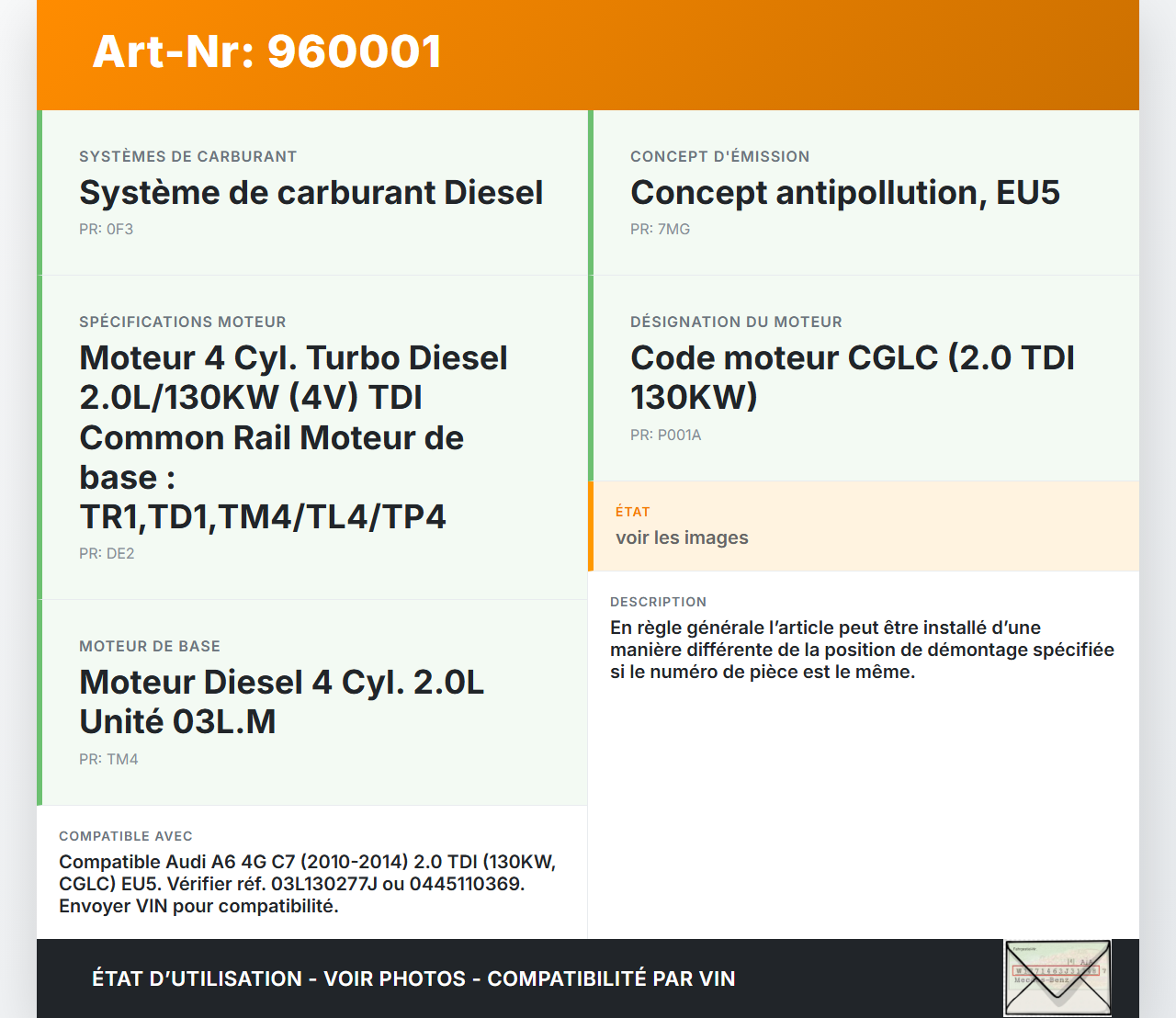Viewport: 1176px width, 1018px height.
Task: Click the Audi A6 compatibility text
Action: [x=308, y=884]
